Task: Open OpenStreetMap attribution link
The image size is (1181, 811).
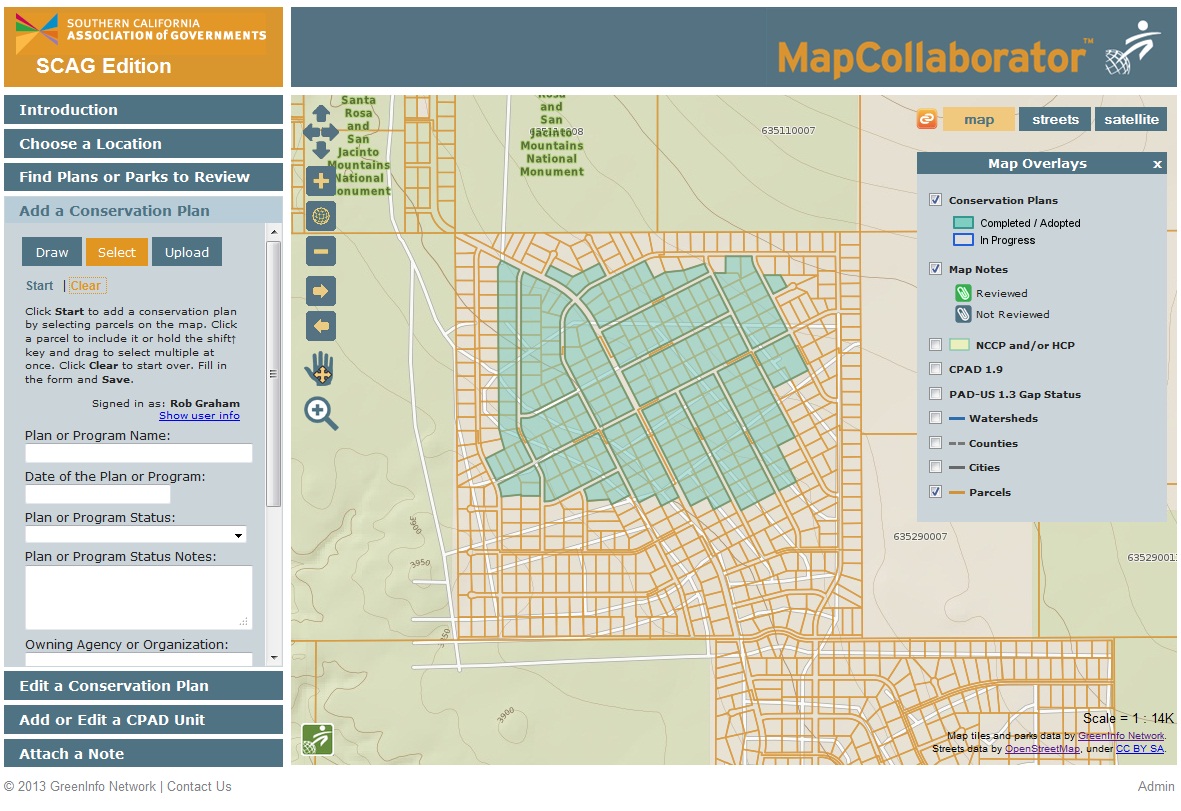Action: [1042, 748]
